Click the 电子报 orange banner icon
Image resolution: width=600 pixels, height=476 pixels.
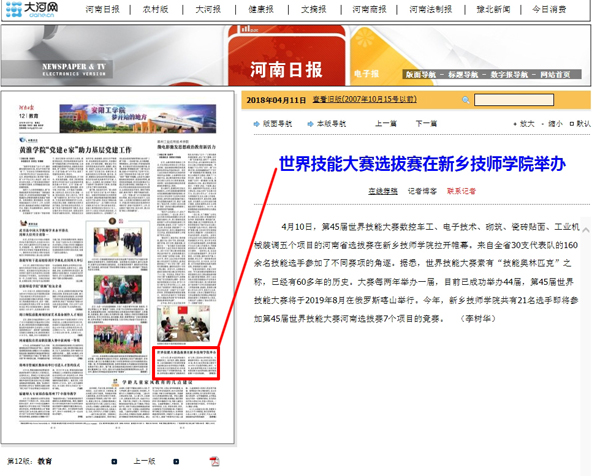coord(367,74)
